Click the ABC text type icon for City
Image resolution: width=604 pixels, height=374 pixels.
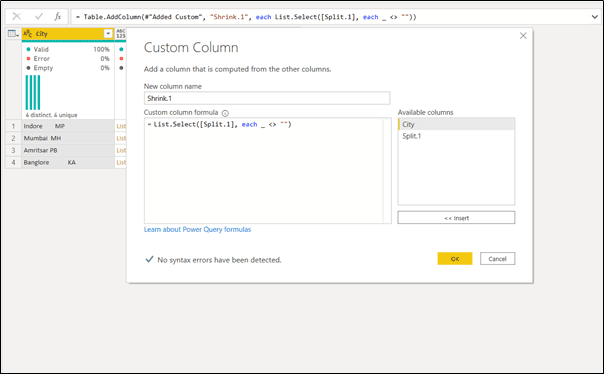pyautogui.click(x=28, y=34)
